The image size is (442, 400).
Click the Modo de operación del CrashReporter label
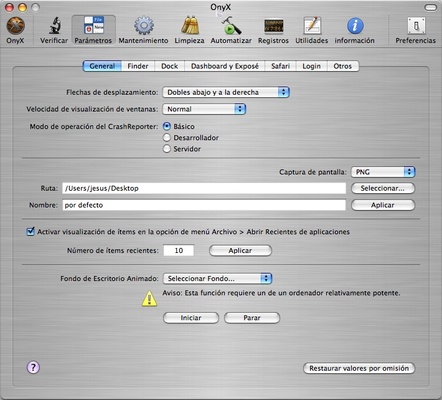[x=94, y=126]
